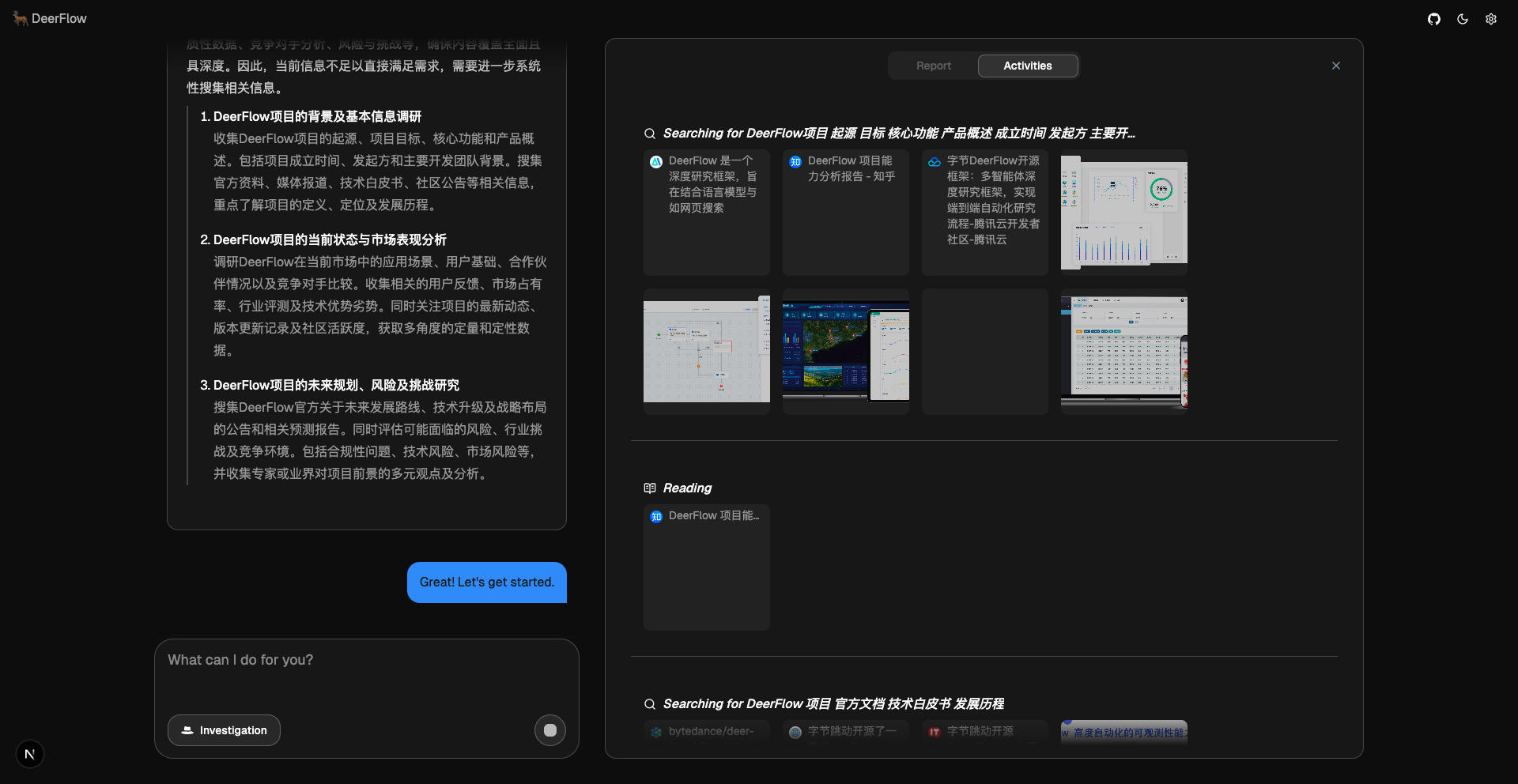Toggle dark mode moon icon

coord(1463,19)
